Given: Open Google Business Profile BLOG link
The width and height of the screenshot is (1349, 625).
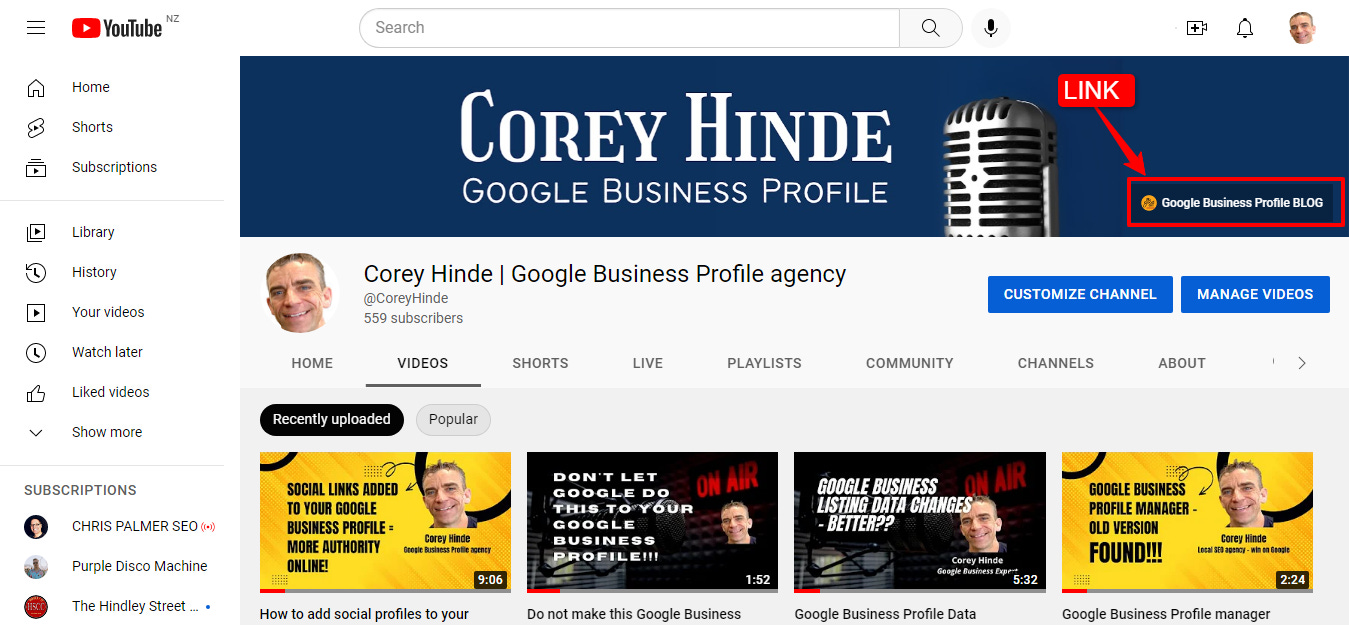Looking at the screenshot, I should (x=1235, y=203).
